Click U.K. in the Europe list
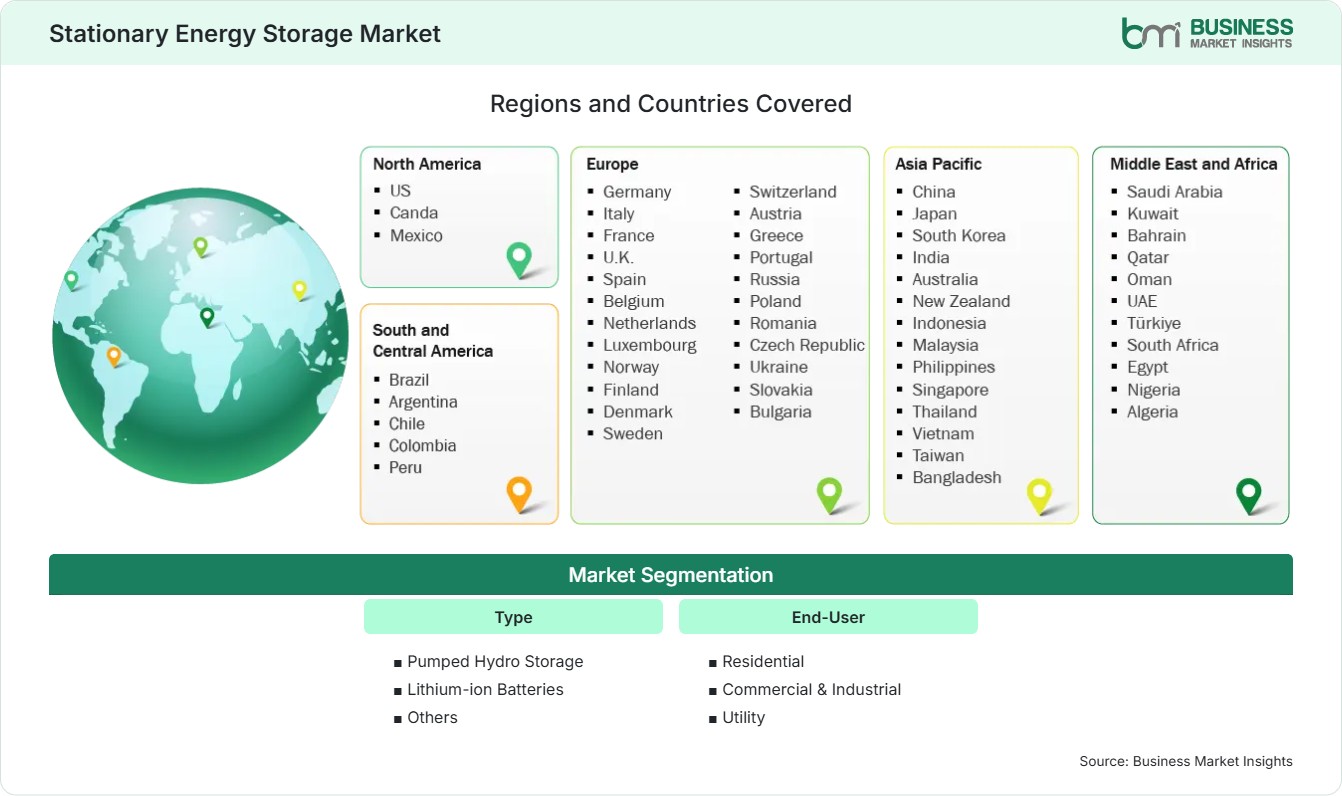This screenshot has height=796, width=1342. [618, 257]
